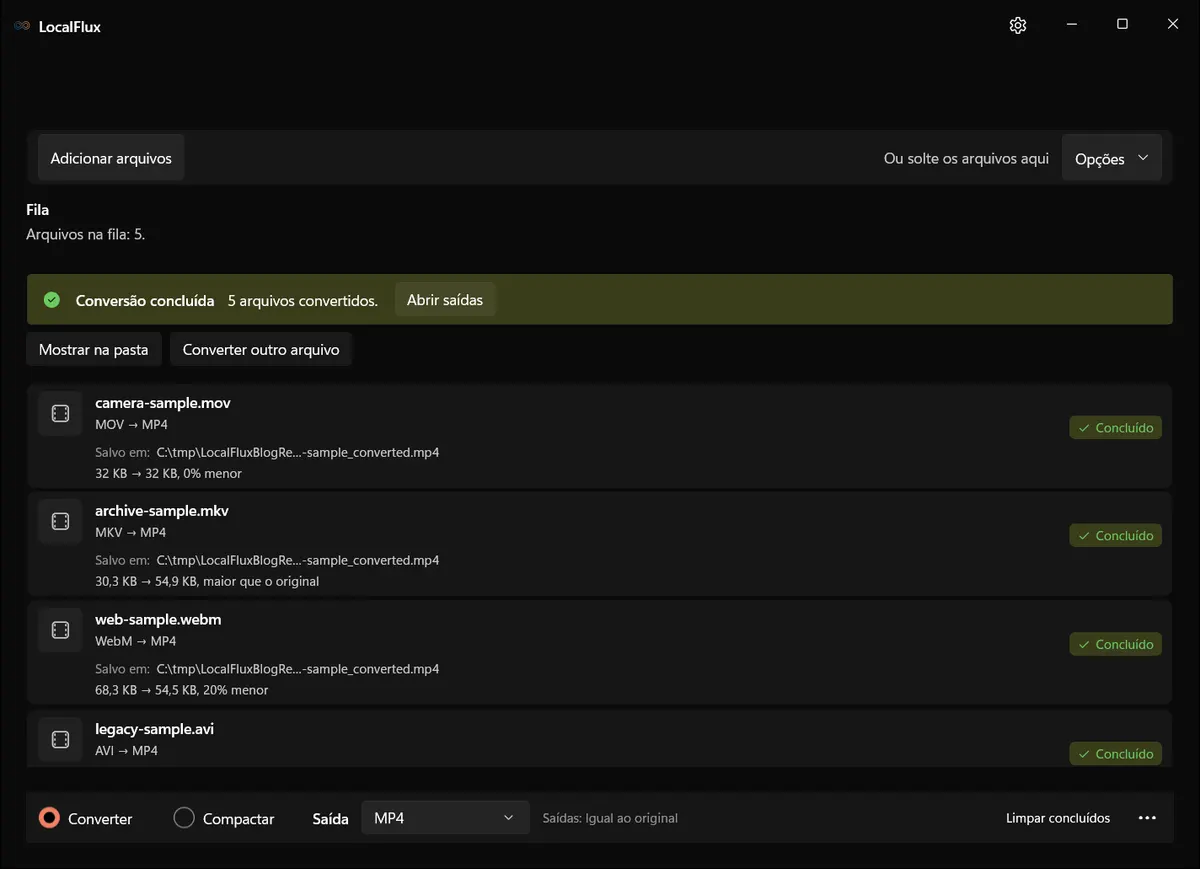Click the green success checkmark icon
Viewport: 1200px width, 869px height.
(52, 300)
